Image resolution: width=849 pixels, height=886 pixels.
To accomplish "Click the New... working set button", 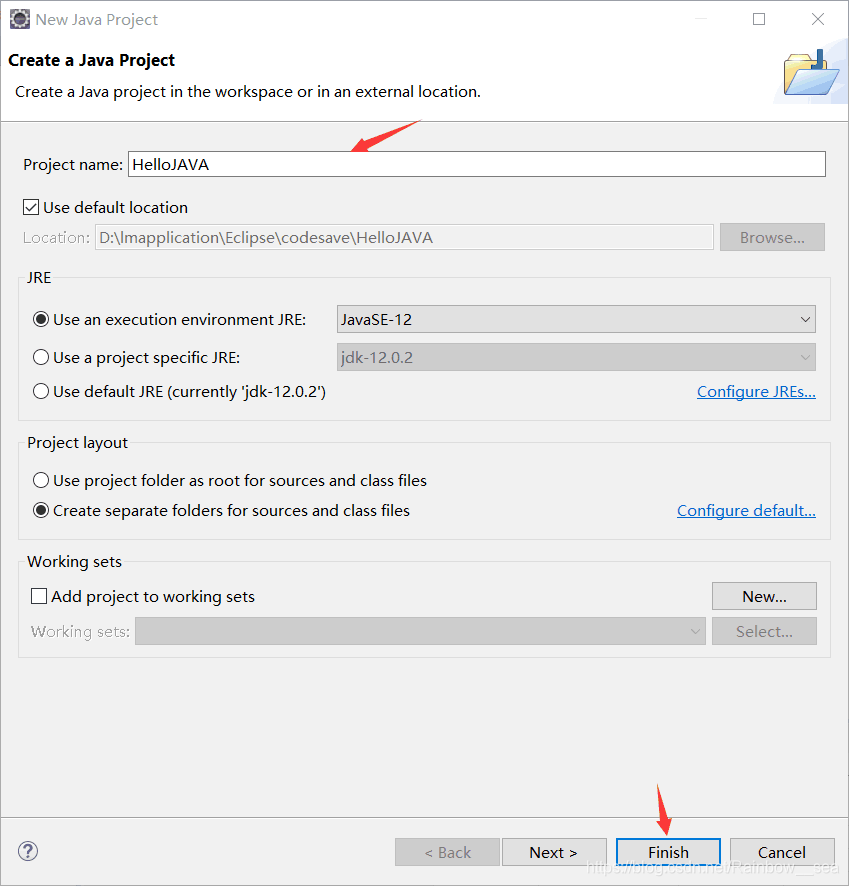I will tap(764, 596).
